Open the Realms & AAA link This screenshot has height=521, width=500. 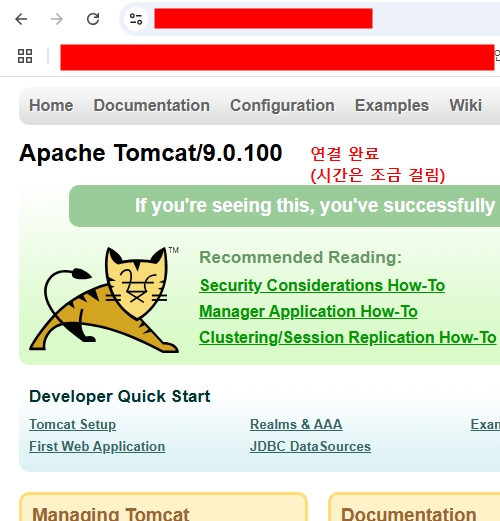[x=296, y=424]
